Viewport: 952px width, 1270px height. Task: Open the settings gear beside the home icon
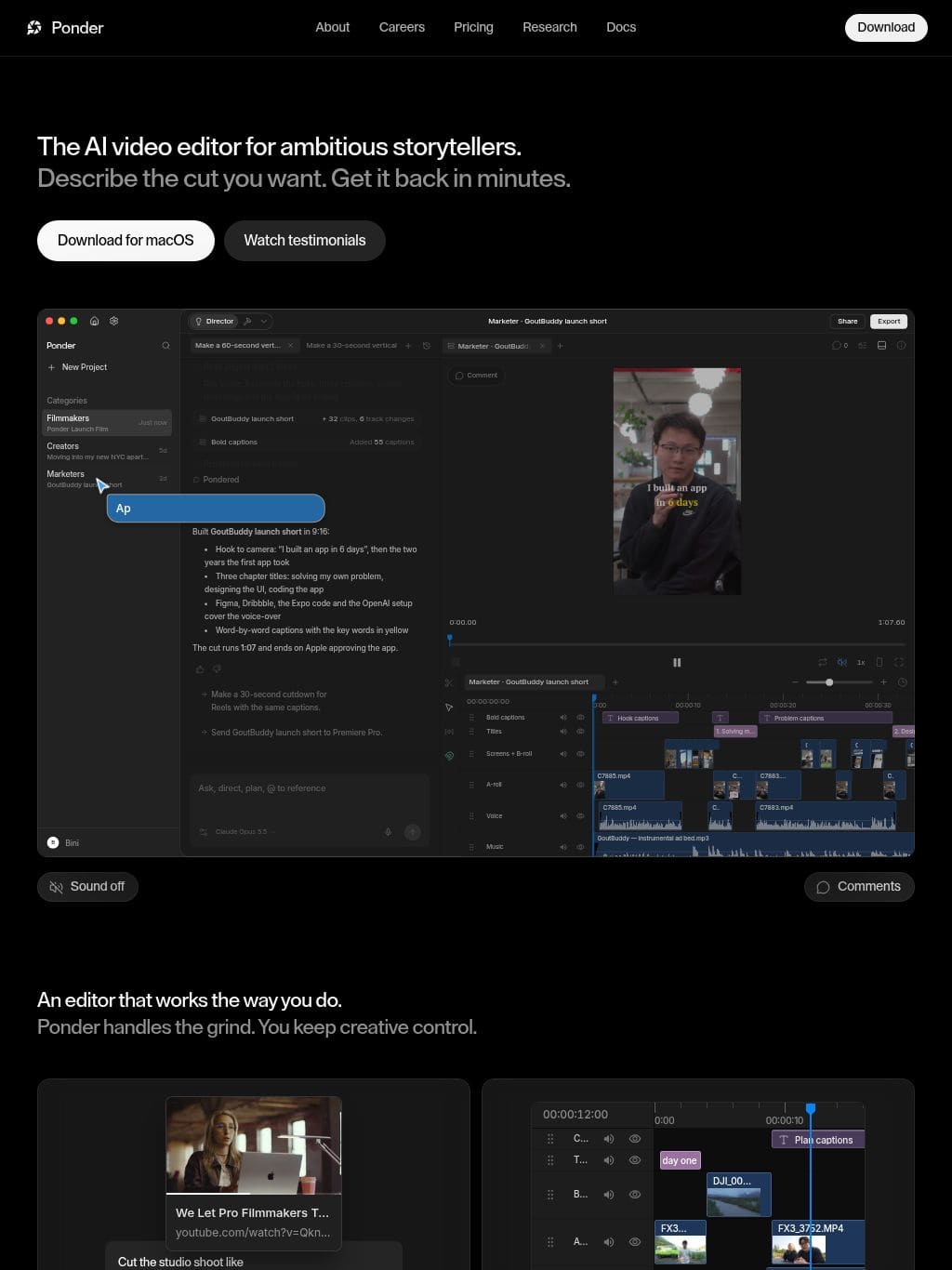(x=114, y=321)
